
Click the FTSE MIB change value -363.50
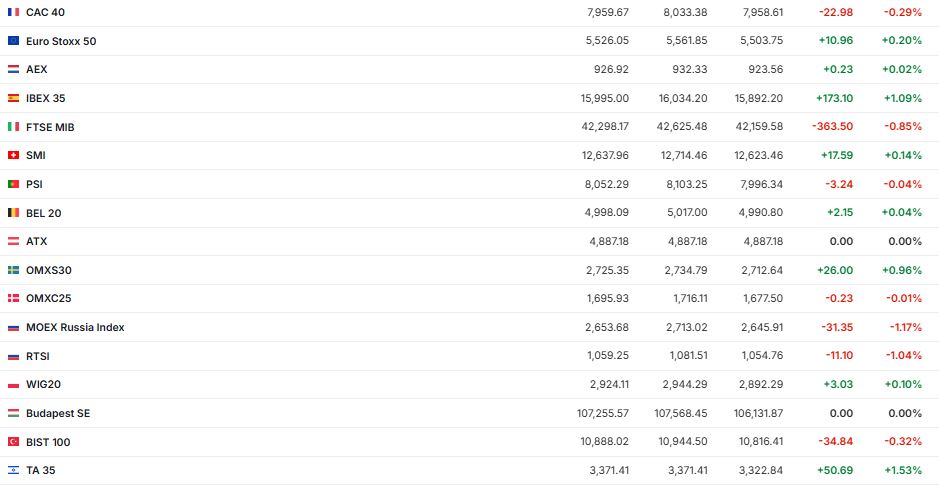pos(831,127)
